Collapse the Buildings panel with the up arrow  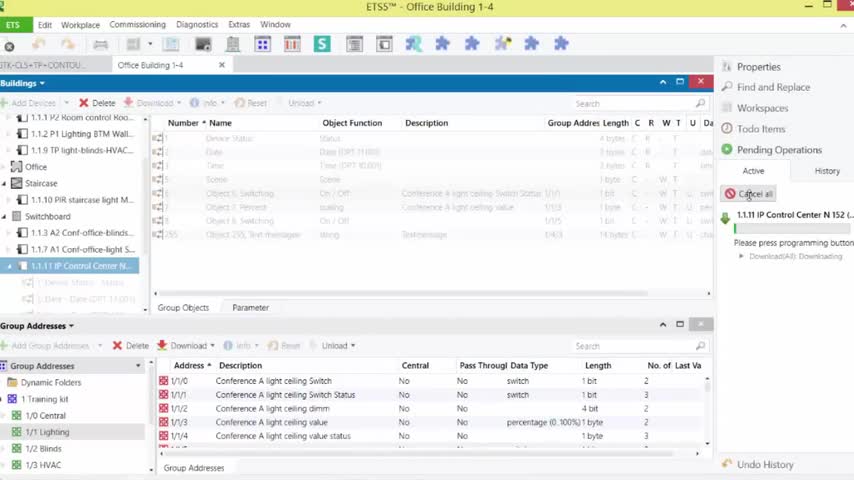coord(663,82)
